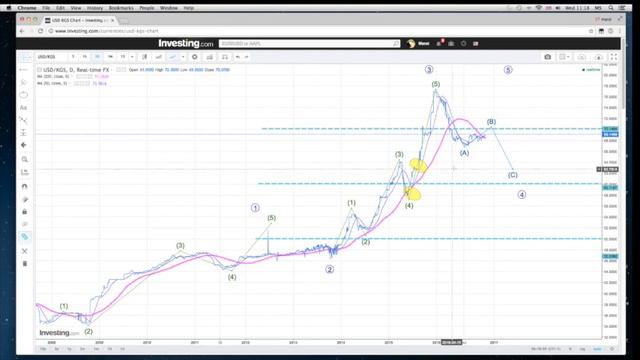This screenshot has height=360, width=640.
Task: Select the ellipse shape drawing tool
Action: tap(24, 95)
